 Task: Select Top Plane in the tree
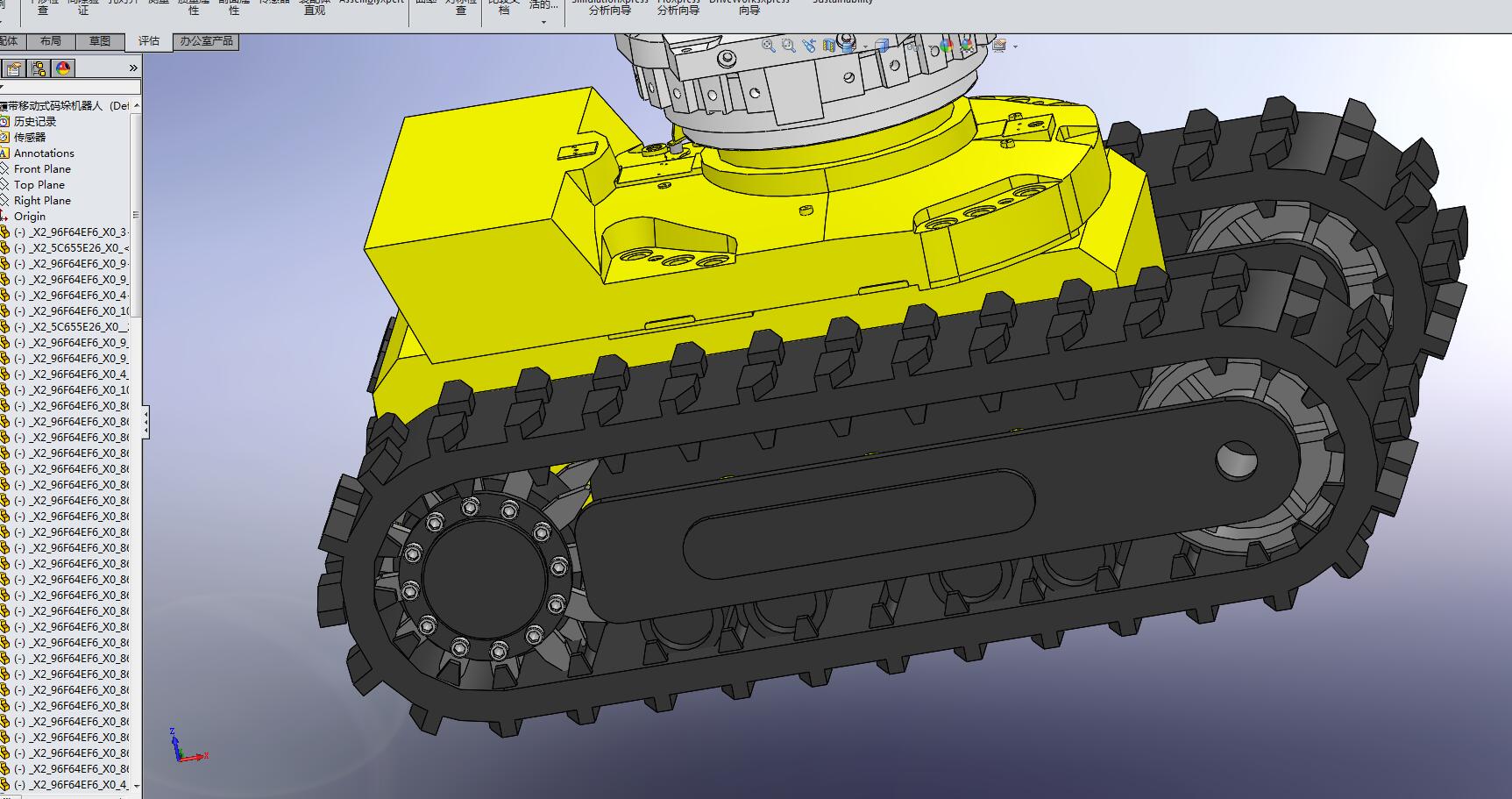(x=39, y=184)
